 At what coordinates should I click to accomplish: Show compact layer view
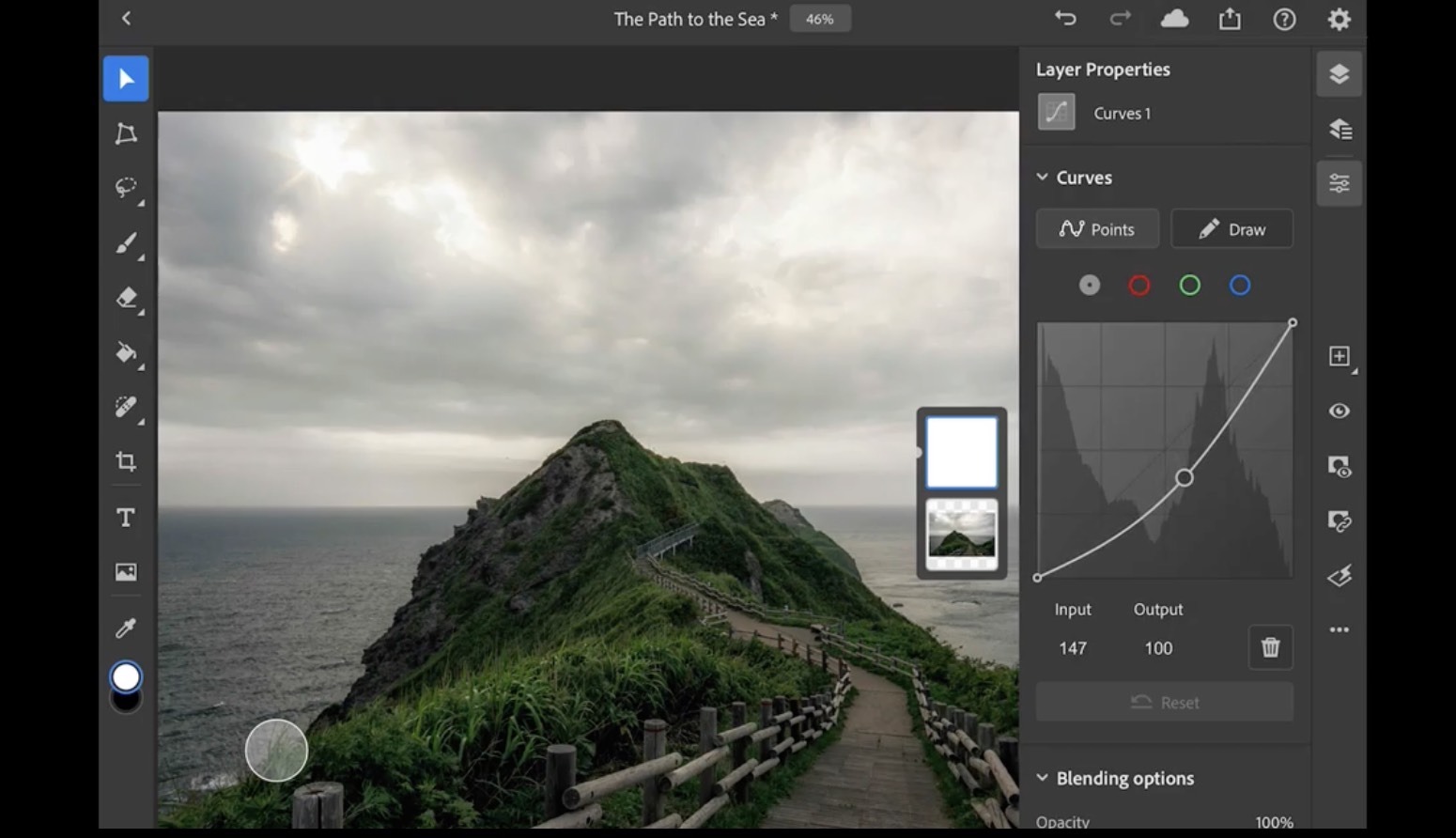tap(1339, 74)
